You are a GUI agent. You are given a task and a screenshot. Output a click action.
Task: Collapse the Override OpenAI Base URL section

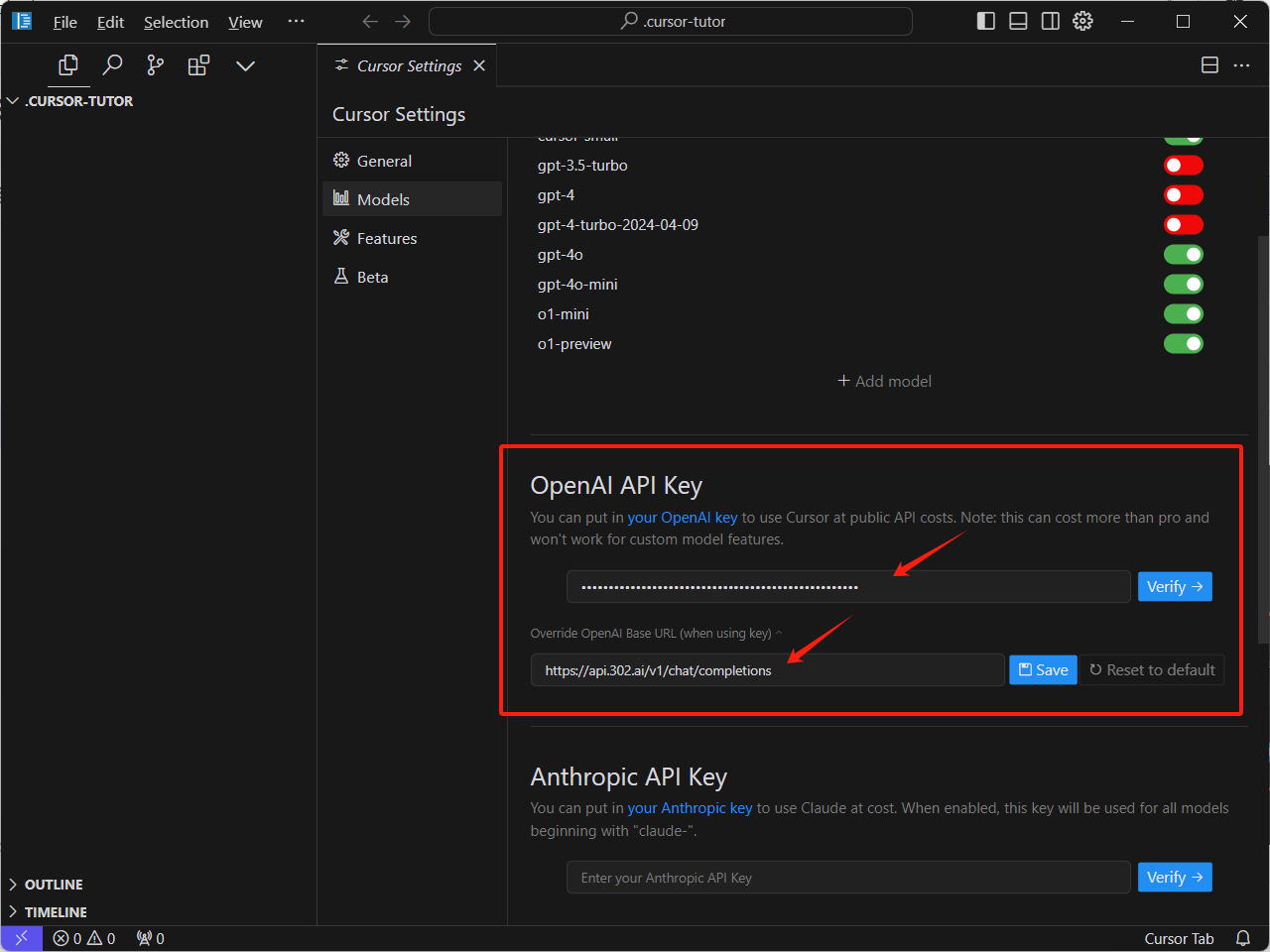(779, 633)
